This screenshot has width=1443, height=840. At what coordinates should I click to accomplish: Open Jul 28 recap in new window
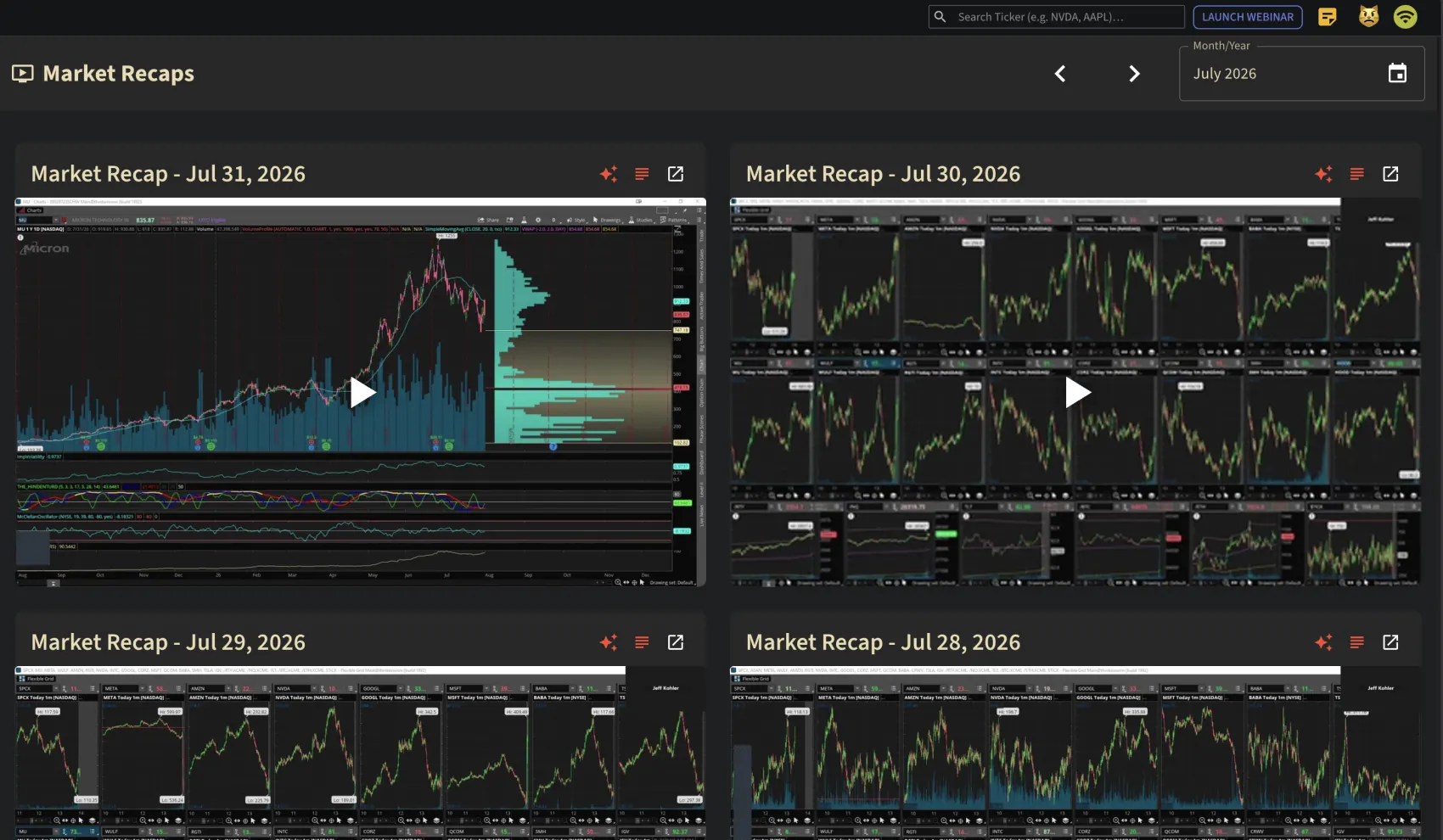(1390, 642)
